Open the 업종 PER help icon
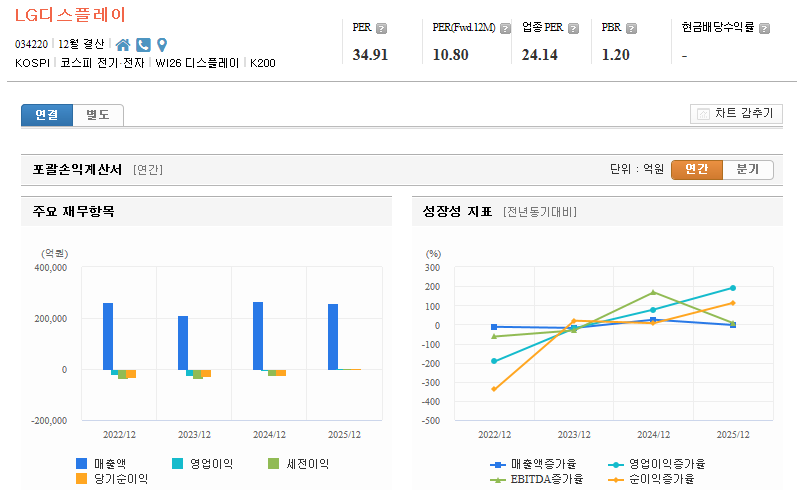 click(x=573, y=28)
